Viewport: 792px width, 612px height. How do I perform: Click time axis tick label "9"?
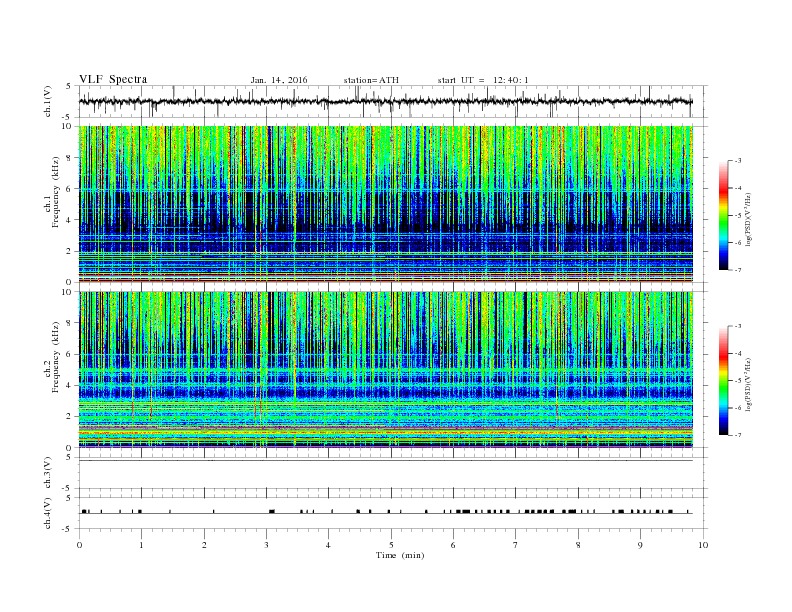(x=640, y=545)
